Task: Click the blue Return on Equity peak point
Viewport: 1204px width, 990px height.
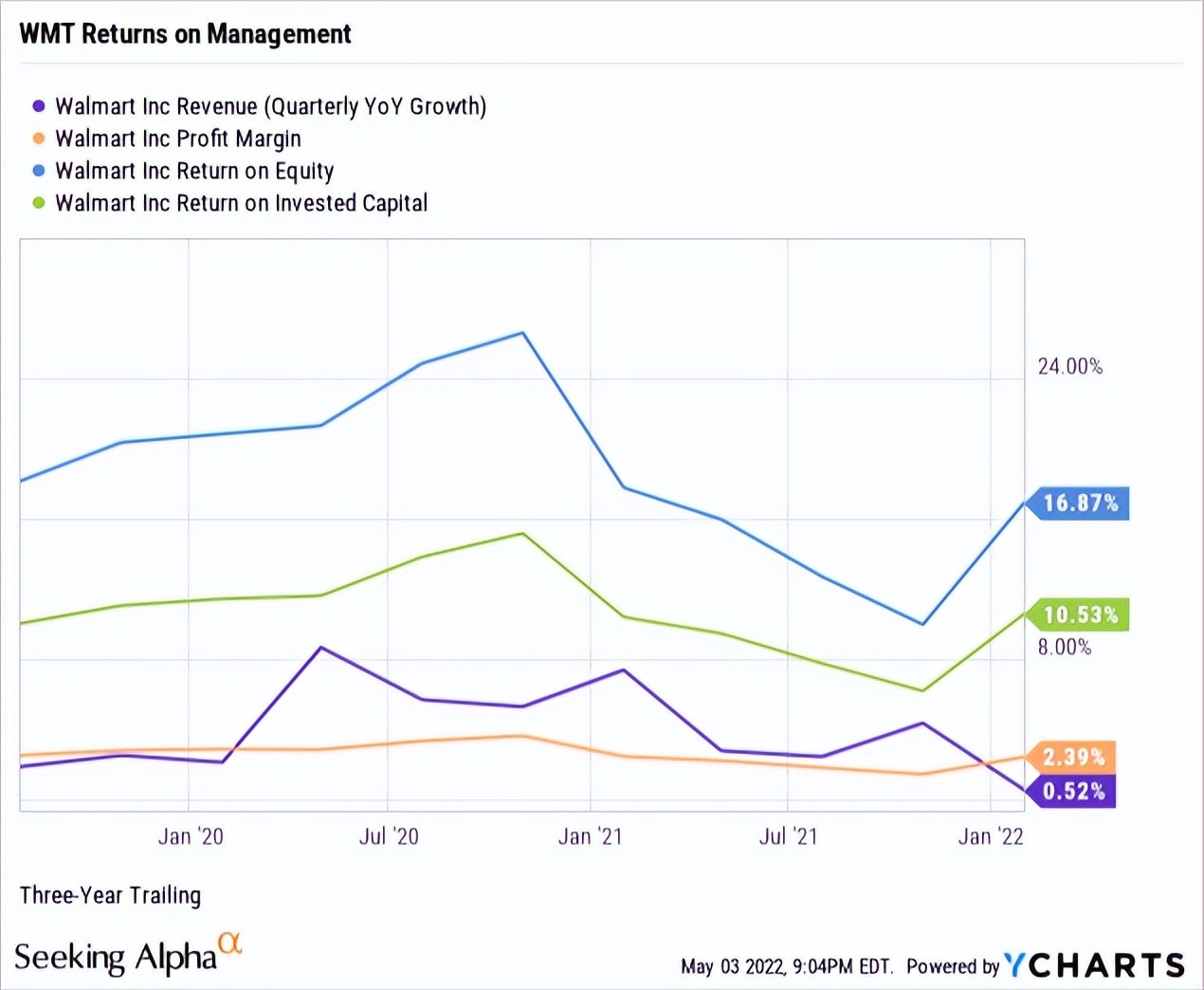Action: [x=522, y=333]
